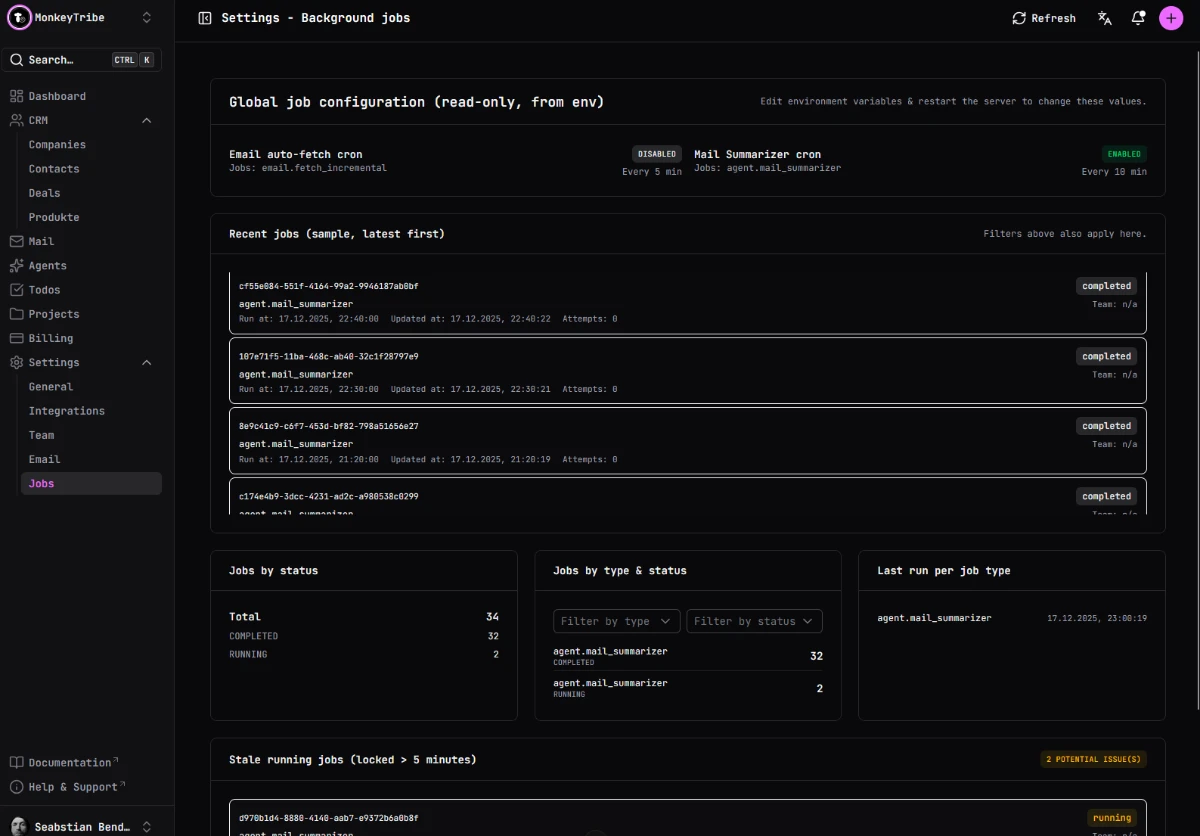The image size is (1200, 836).
Task: Focus the Search field in sidebar
Action: [82, 60]
